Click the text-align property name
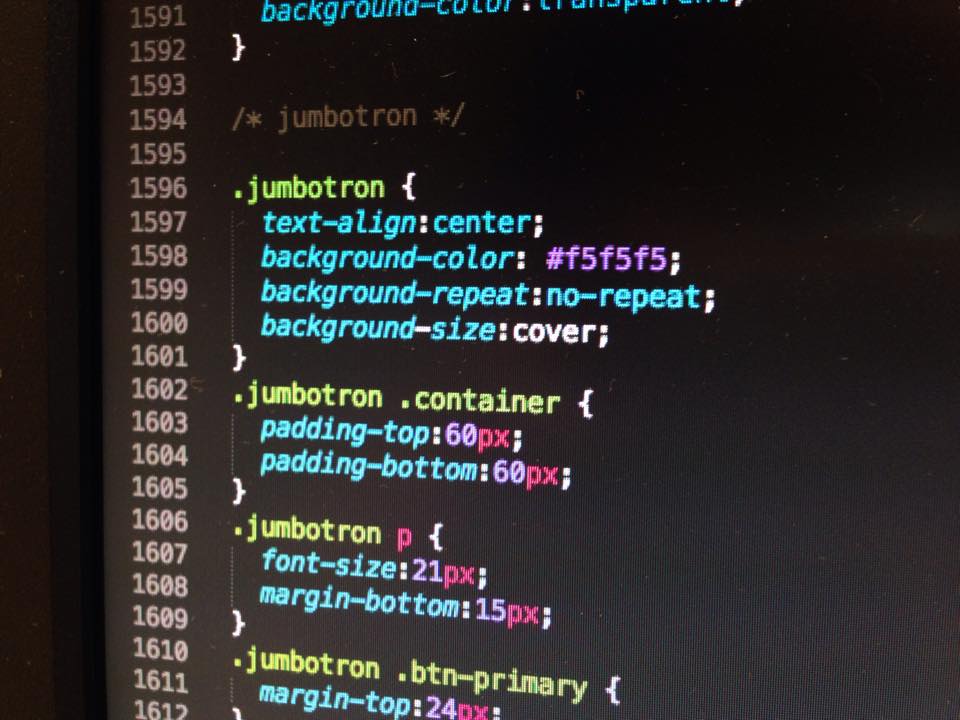960x720 pixels. point(343,221)
